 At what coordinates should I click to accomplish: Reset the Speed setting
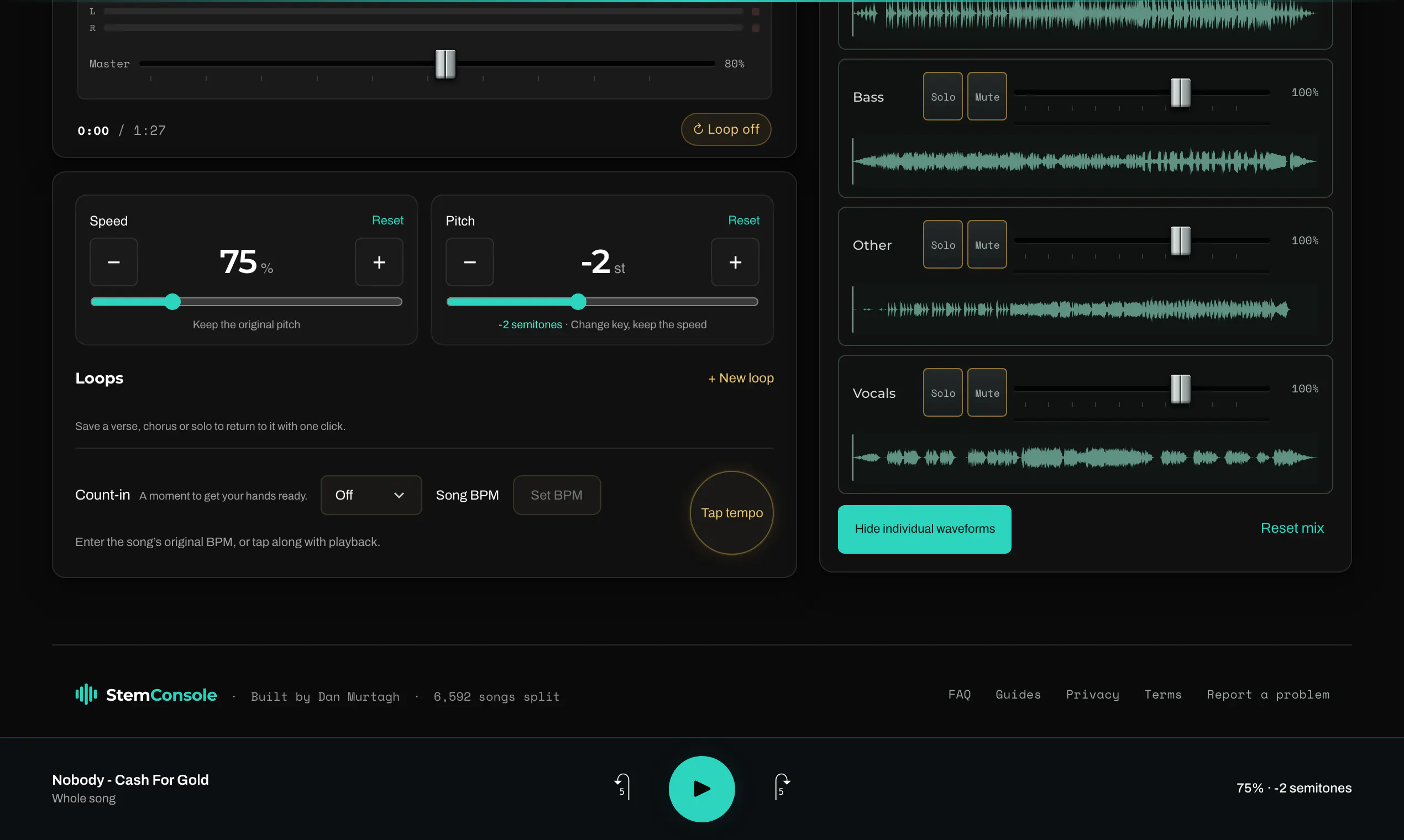pos(388,220)
